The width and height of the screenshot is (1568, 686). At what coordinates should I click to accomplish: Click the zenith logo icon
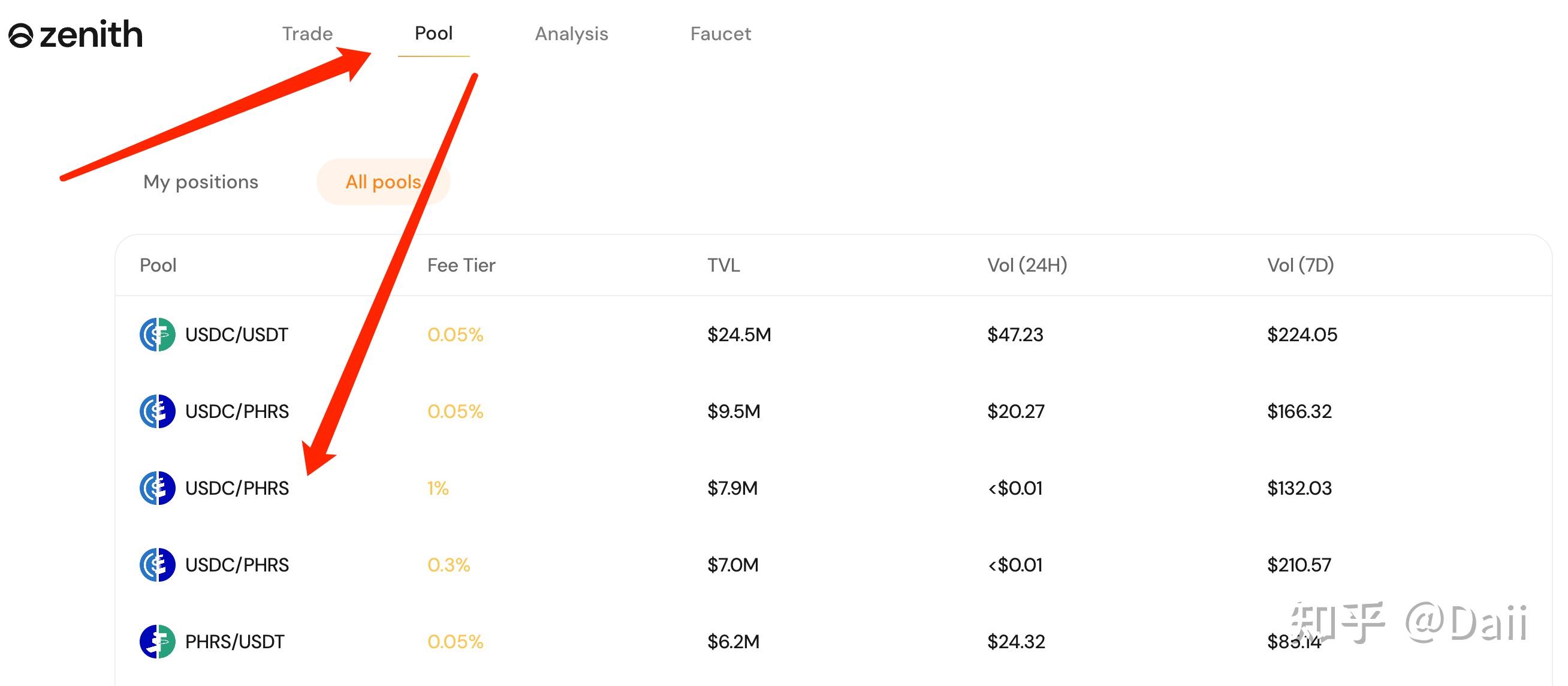21,36
